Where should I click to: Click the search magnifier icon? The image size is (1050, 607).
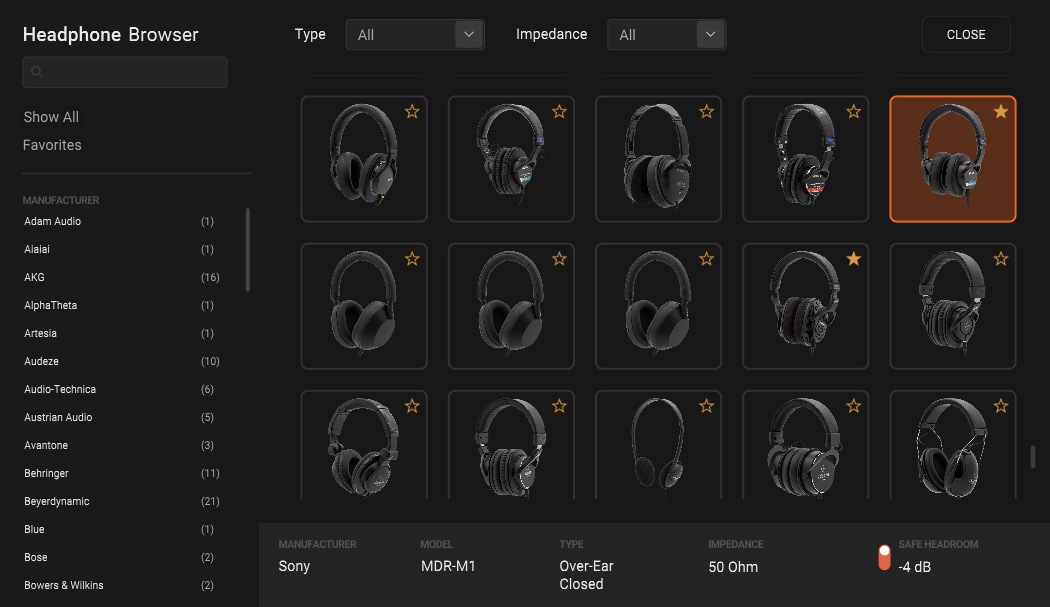pos(37,72)
